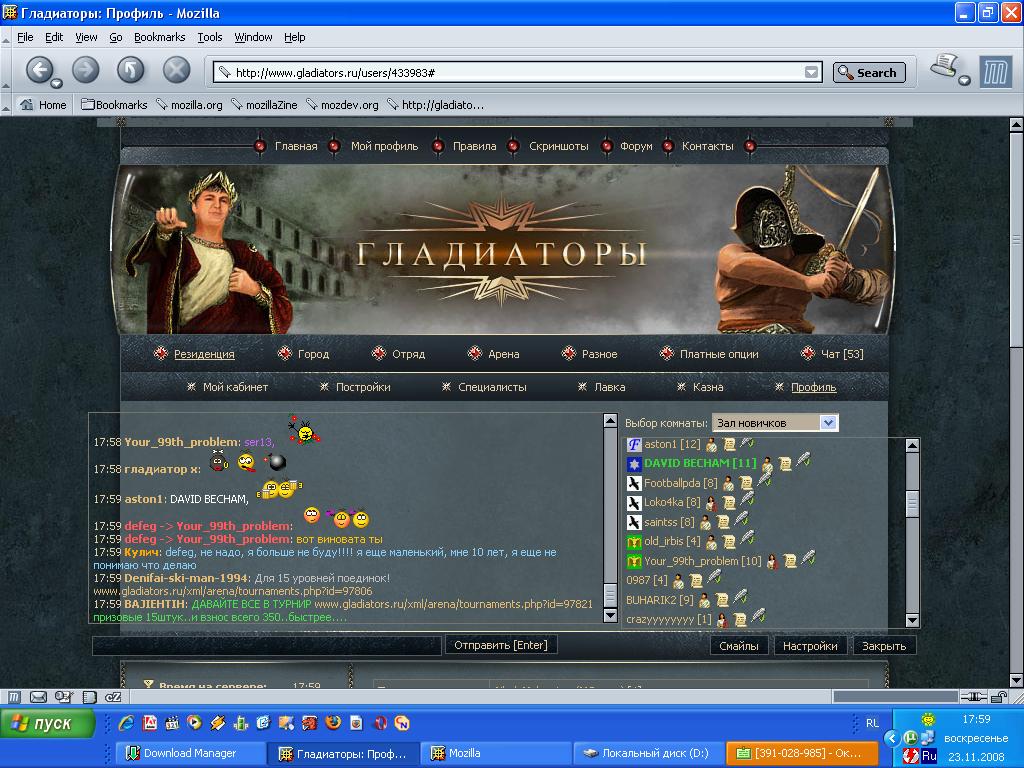Click the user list scrollbar down arrow
This screenshot has width=1024, height=768.
click(911, 620)
